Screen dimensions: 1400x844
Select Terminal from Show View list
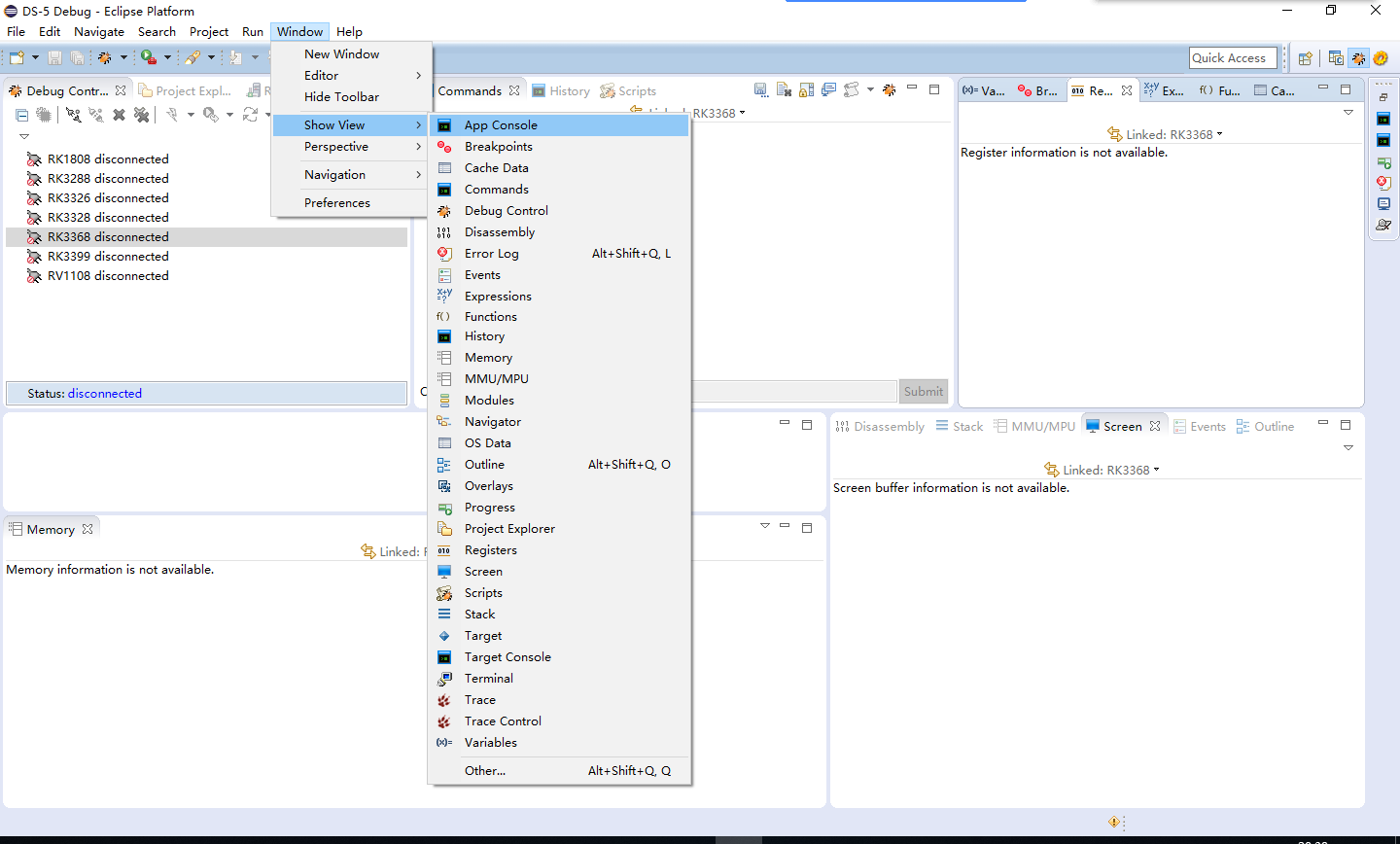559,679
